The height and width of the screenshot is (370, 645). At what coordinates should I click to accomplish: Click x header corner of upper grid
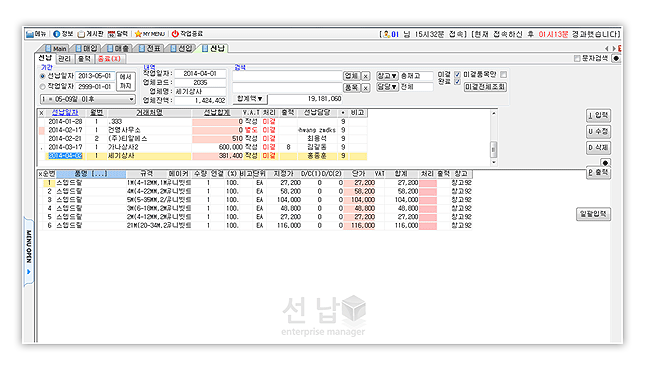pyautogui.click(x=41, y=113)
